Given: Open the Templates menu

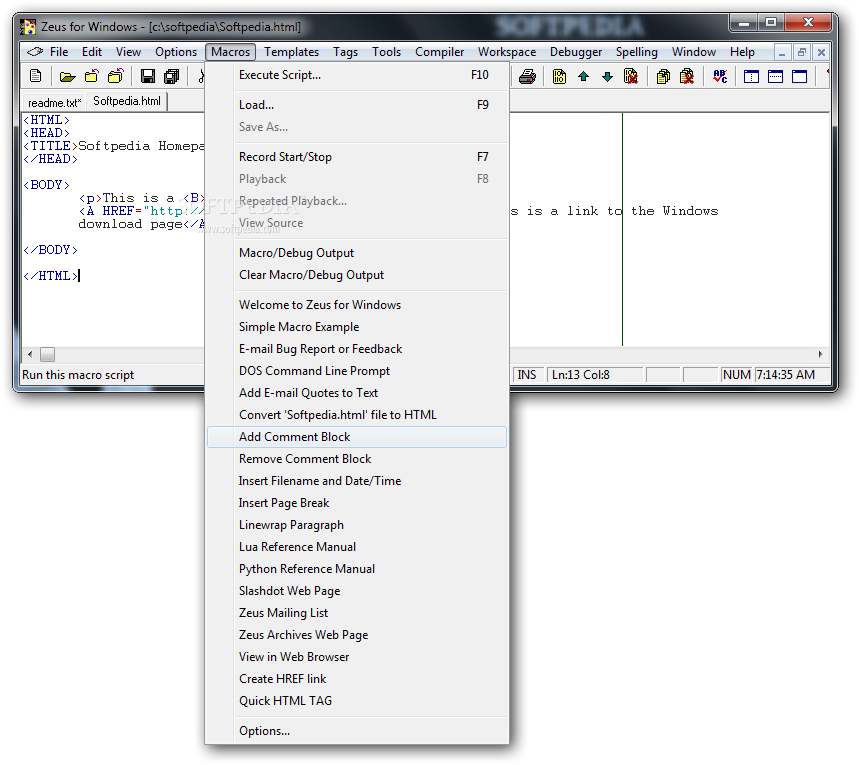Looking at the screenshot, I should click(291, 52).
